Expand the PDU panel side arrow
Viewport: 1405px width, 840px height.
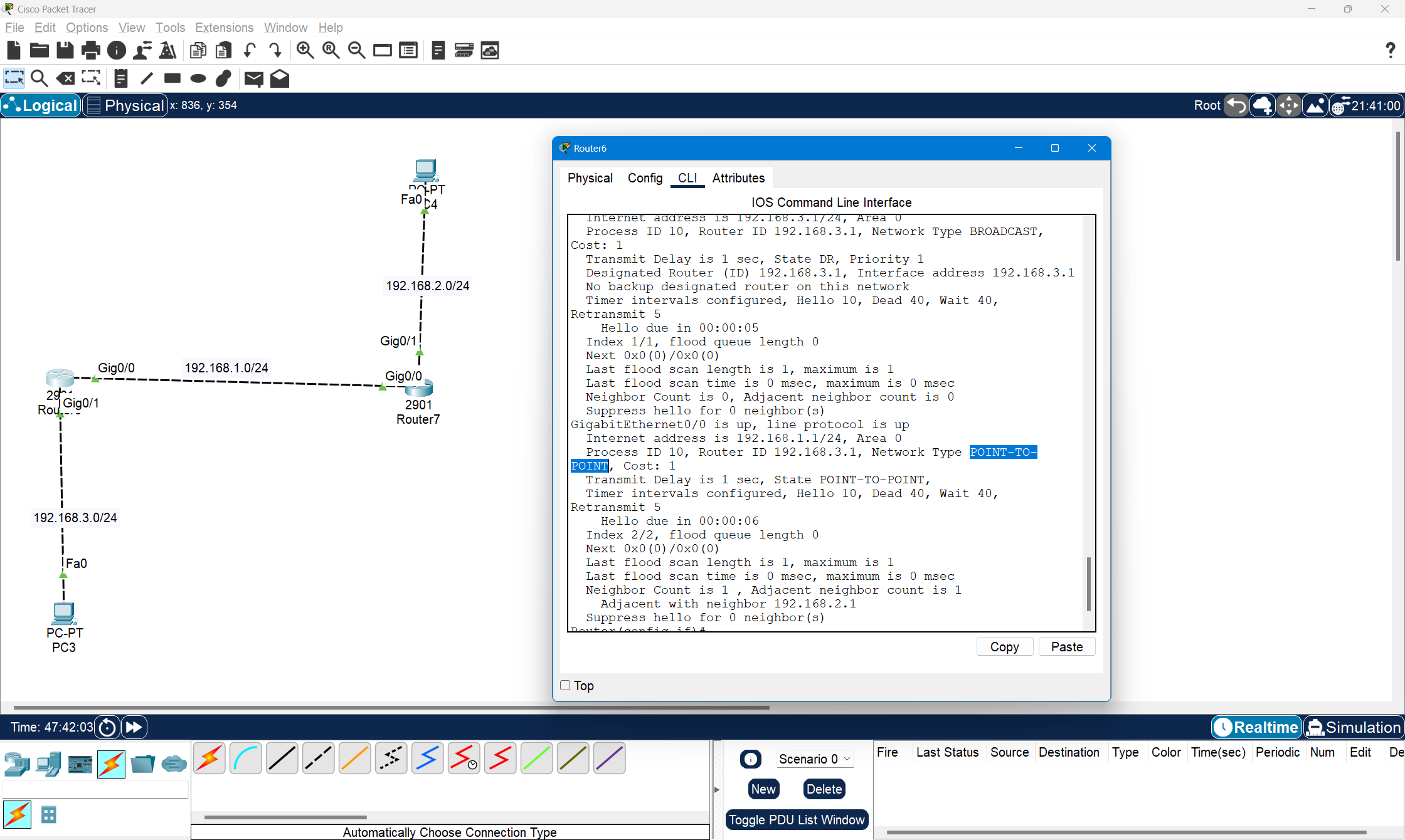716,790
